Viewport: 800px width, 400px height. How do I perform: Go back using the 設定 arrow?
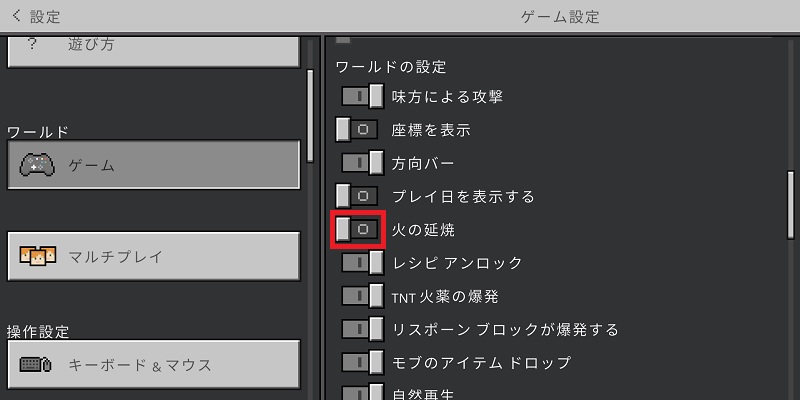click(x=16, y=16)
